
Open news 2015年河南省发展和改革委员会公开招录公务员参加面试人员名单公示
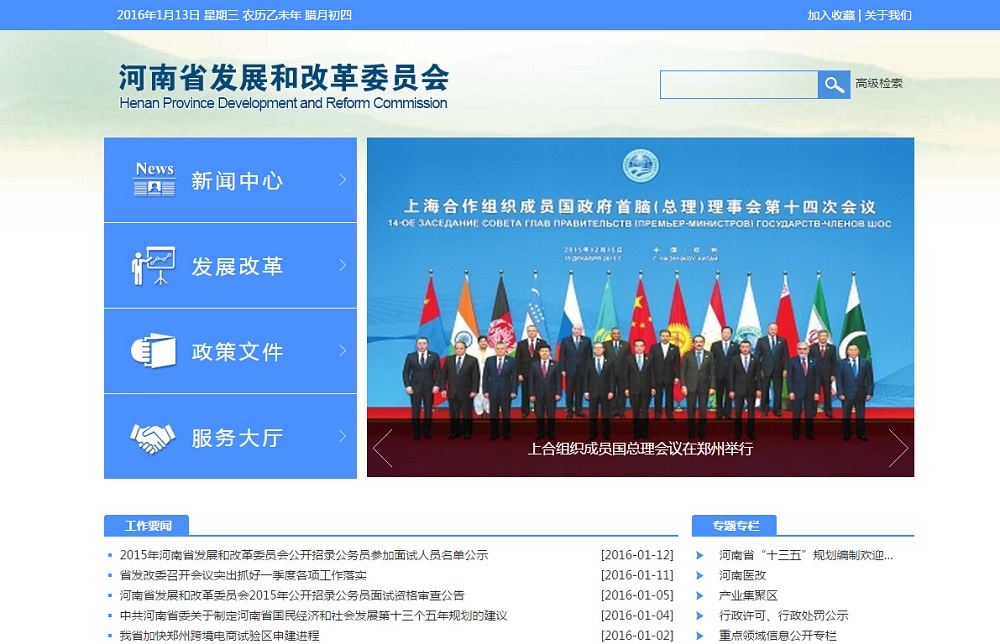click(x=304, y=555)
